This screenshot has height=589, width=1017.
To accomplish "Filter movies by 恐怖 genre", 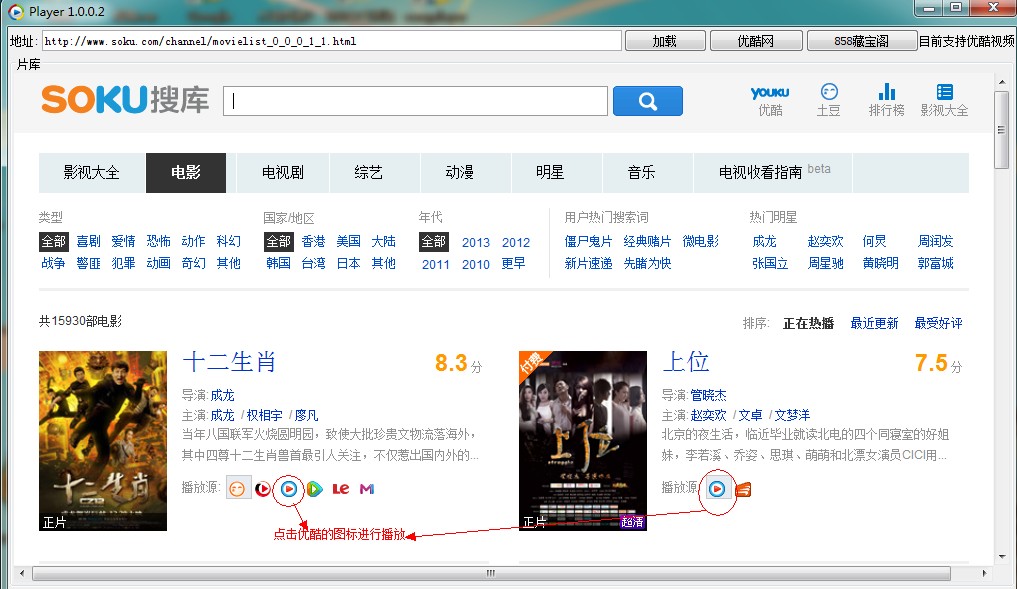I will pyautogui.click(x=158, y=241).
